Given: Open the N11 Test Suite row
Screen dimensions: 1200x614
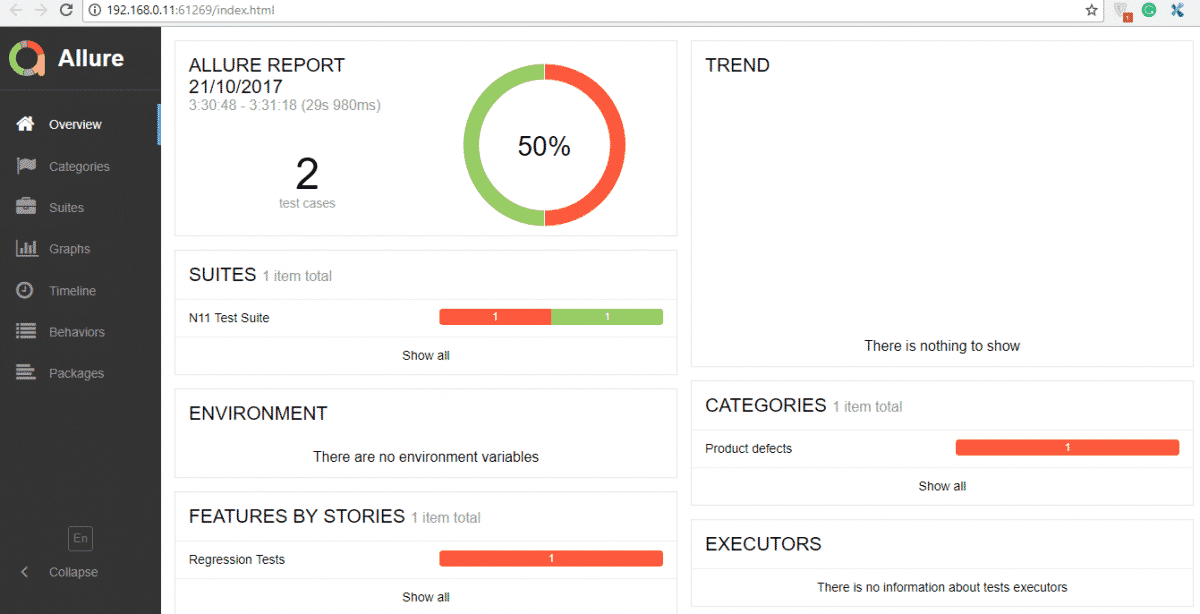Looking at the screenshot, I should pyautogui.click(x=426, y=317).
